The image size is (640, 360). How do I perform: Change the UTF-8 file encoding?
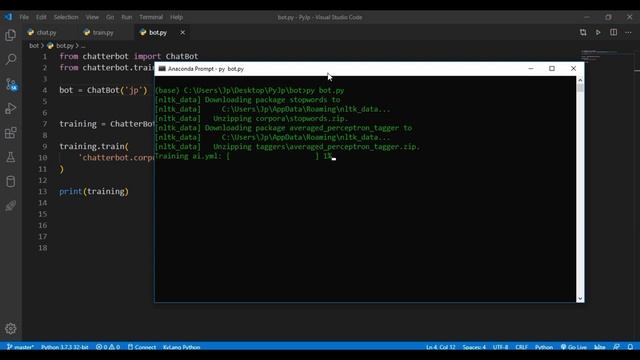click(500, 347)
